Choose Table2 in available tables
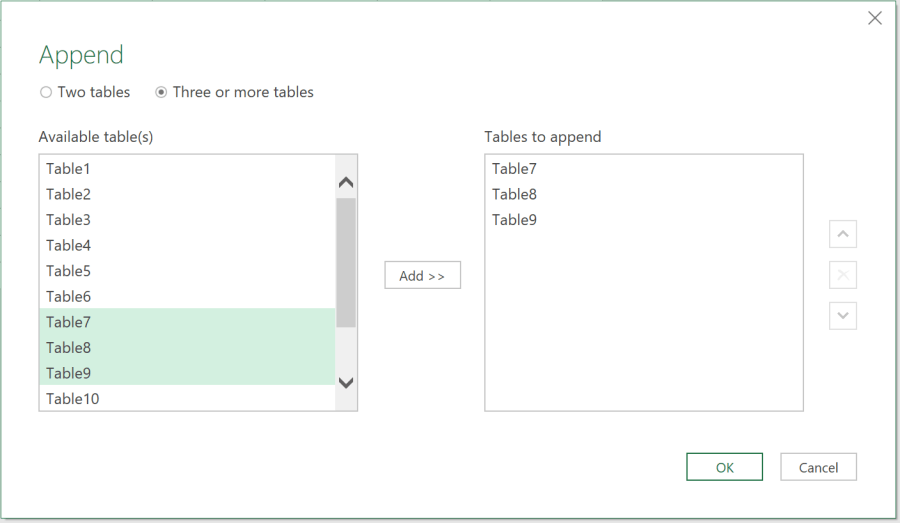The image size is (900, 523). coord(69,194)
